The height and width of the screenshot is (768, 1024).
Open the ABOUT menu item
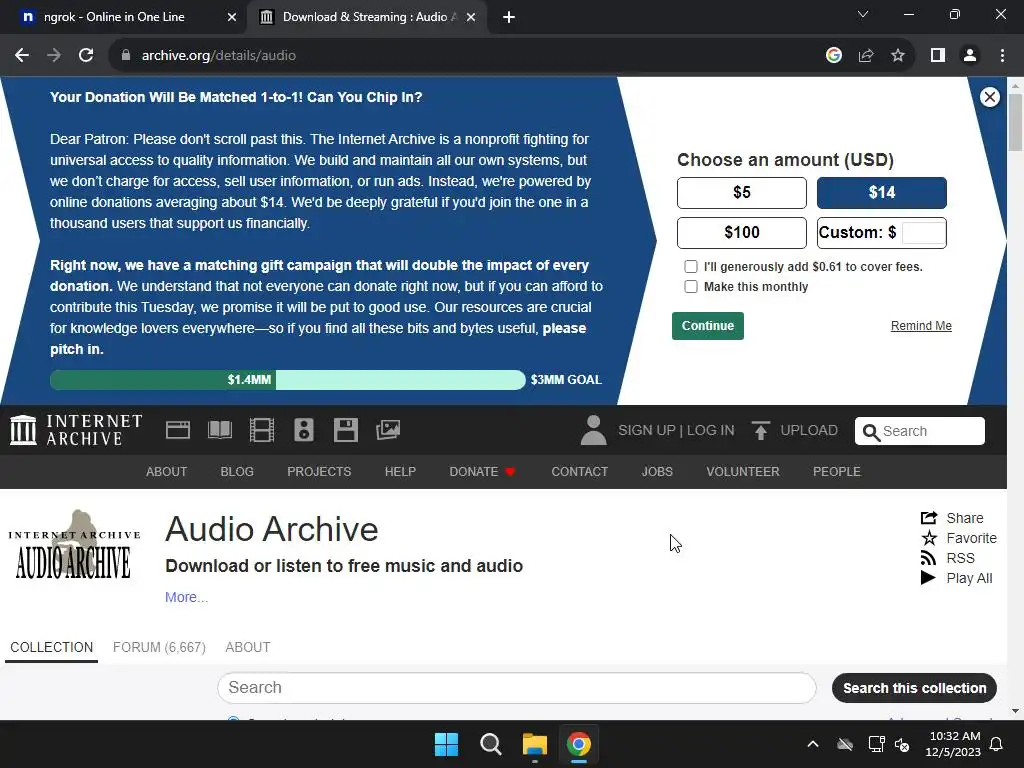click(167, 472)
